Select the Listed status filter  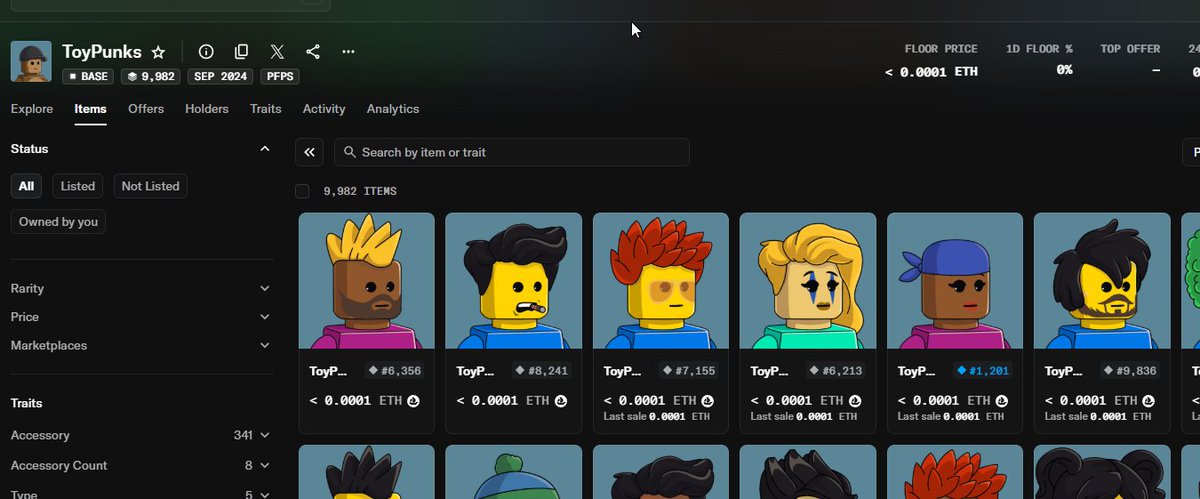pyautogui.click(x=78, y=186)
